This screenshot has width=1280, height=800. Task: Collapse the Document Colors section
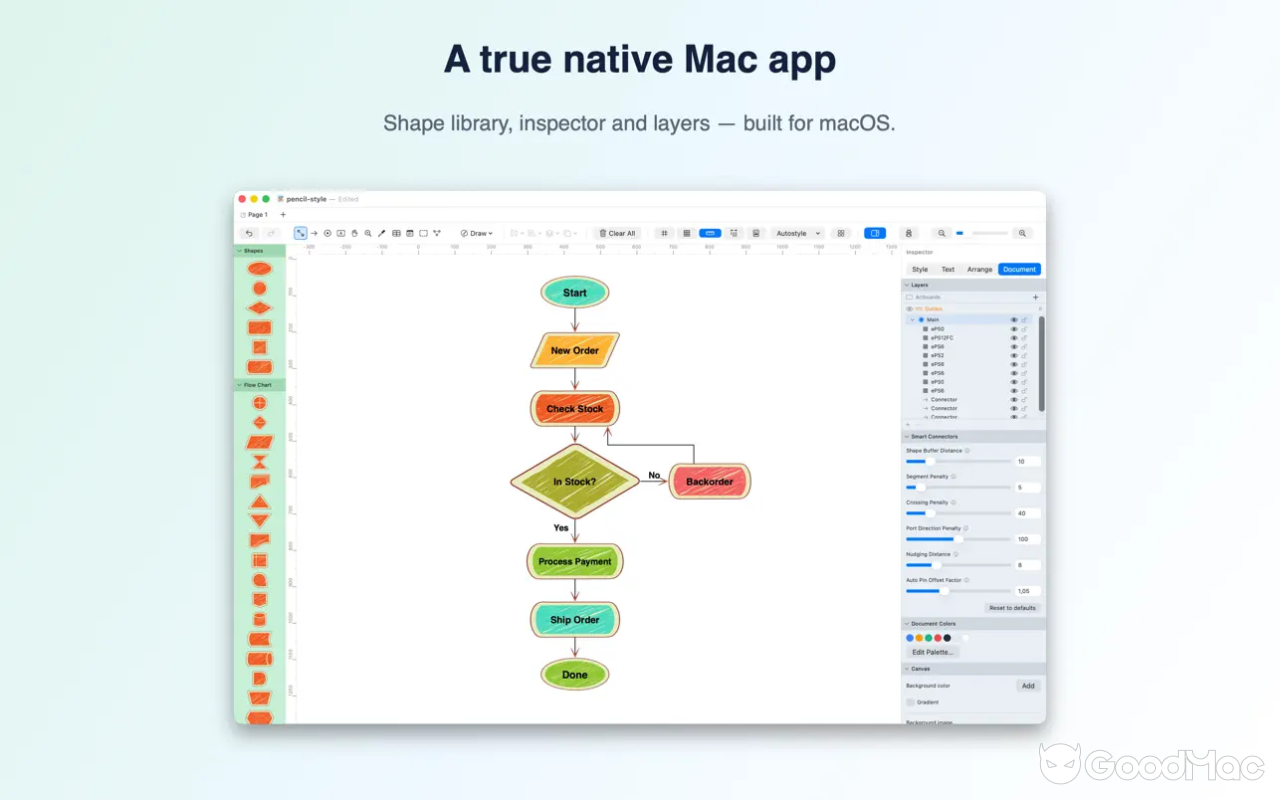click(907, 624)
